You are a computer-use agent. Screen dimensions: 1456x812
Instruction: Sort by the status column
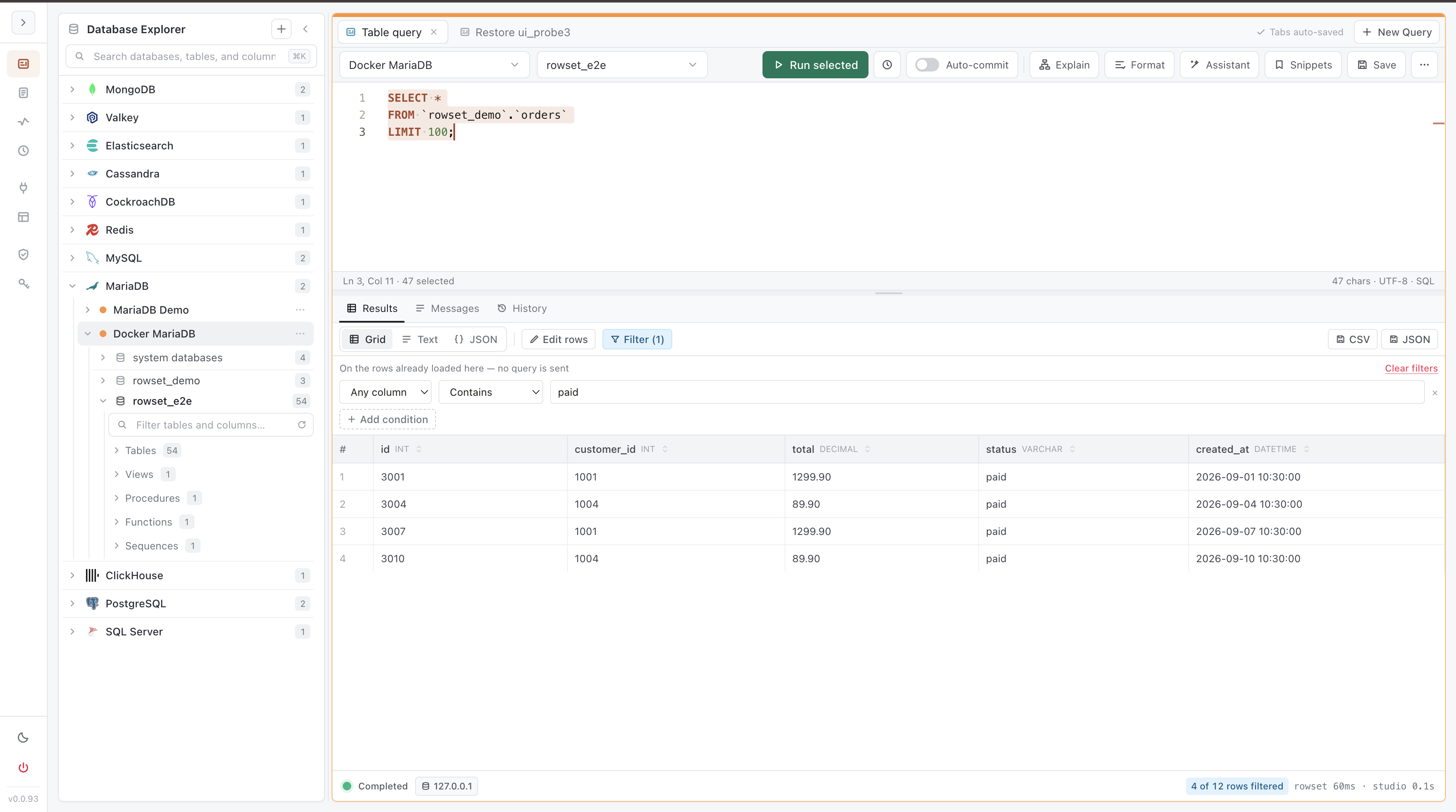tap(1072, 449)
